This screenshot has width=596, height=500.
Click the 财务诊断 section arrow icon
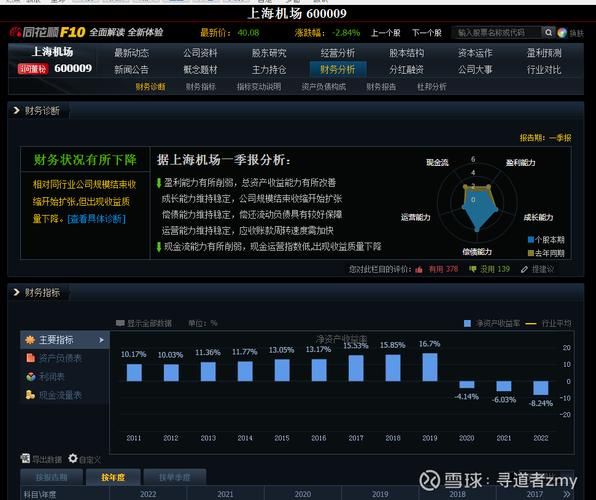[16, 111]
